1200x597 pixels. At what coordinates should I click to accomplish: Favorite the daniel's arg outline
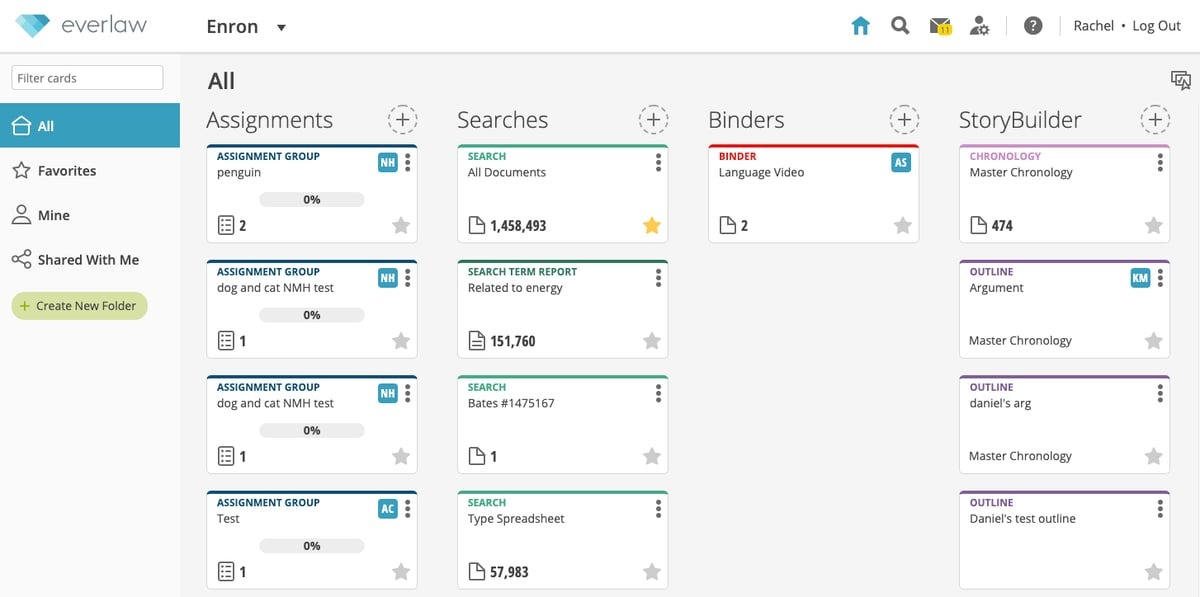click(x=1154, y=456)
